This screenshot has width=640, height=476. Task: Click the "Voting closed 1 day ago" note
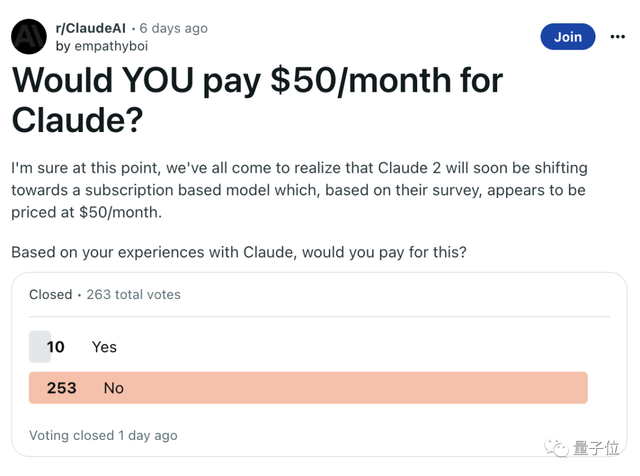click(x=103, y=435)
